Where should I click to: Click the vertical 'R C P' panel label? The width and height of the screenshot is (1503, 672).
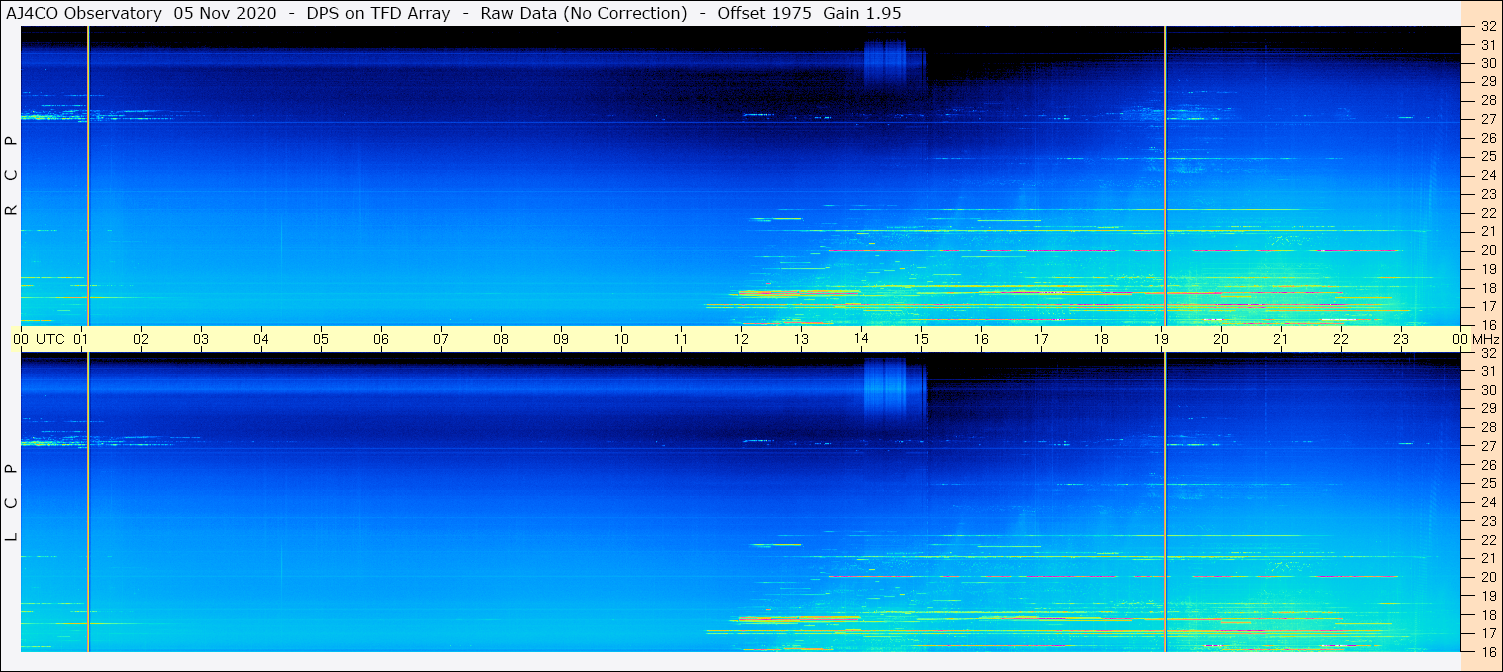coord(11,176)
